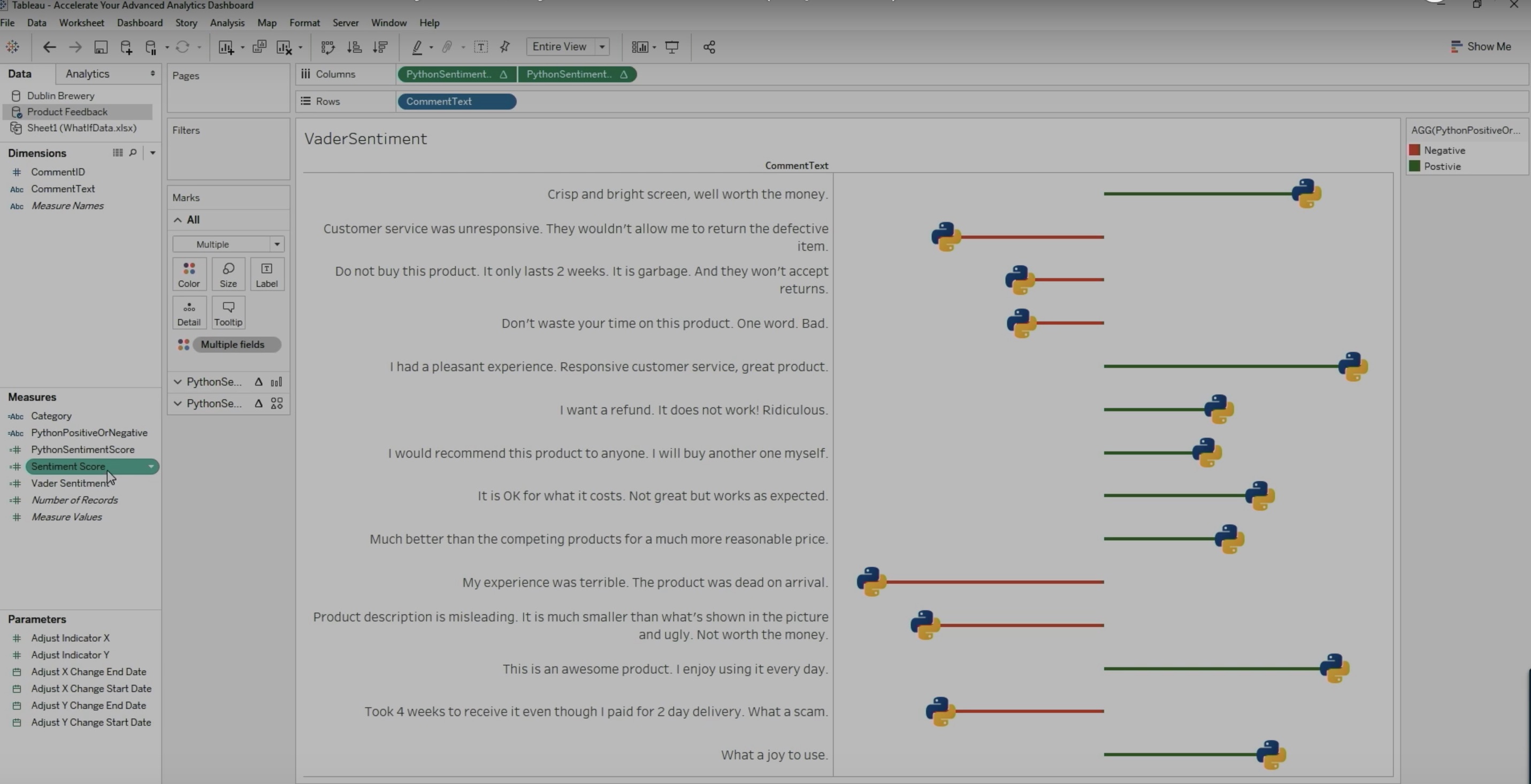Image resolution: width=1531 pixels, height=784 pixels.
Task: Toggle presentation mode
Action: click(x=672, y=47)
